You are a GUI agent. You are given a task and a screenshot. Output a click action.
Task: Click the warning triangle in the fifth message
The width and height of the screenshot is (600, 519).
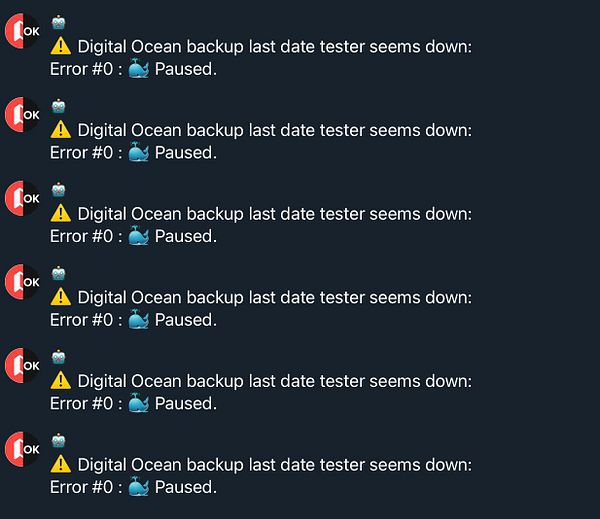[x=60, y=380]
